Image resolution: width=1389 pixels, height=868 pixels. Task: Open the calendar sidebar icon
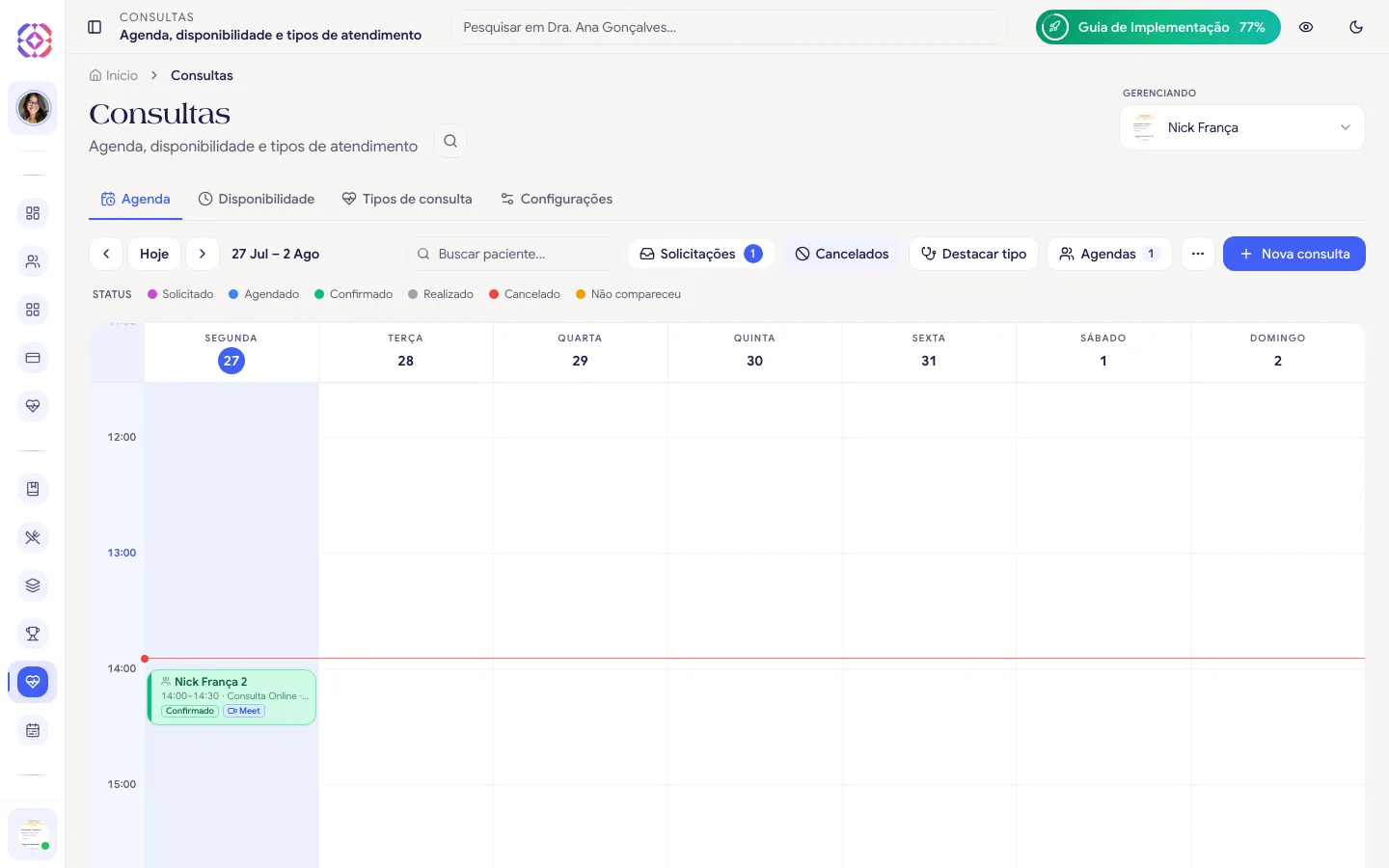point(33,730)
